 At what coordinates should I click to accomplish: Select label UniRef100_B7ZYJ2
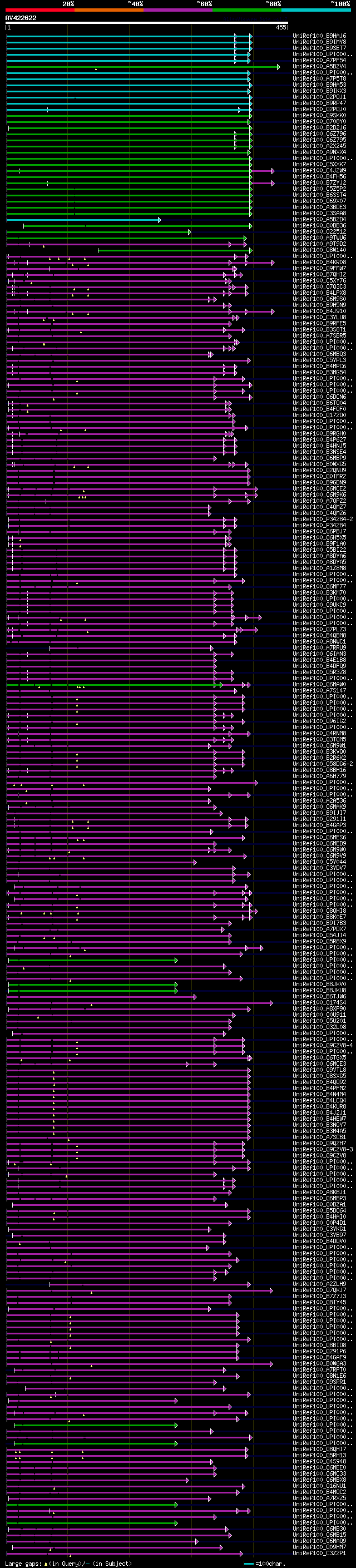[319, 182]
